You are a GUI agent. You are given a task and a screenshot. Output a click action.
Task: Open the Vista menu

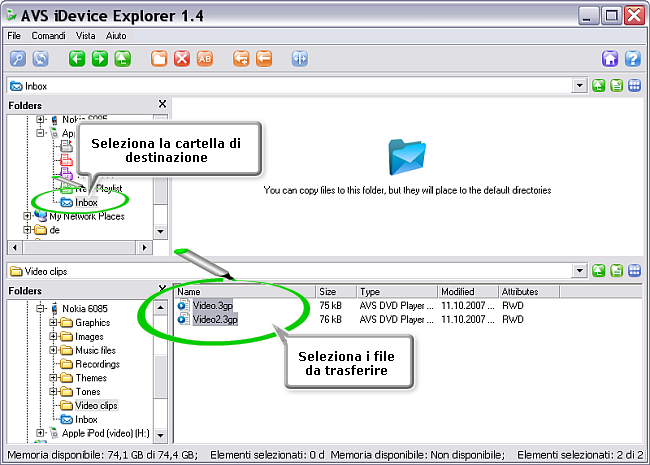pyautogui.click(x=85, y=36)
